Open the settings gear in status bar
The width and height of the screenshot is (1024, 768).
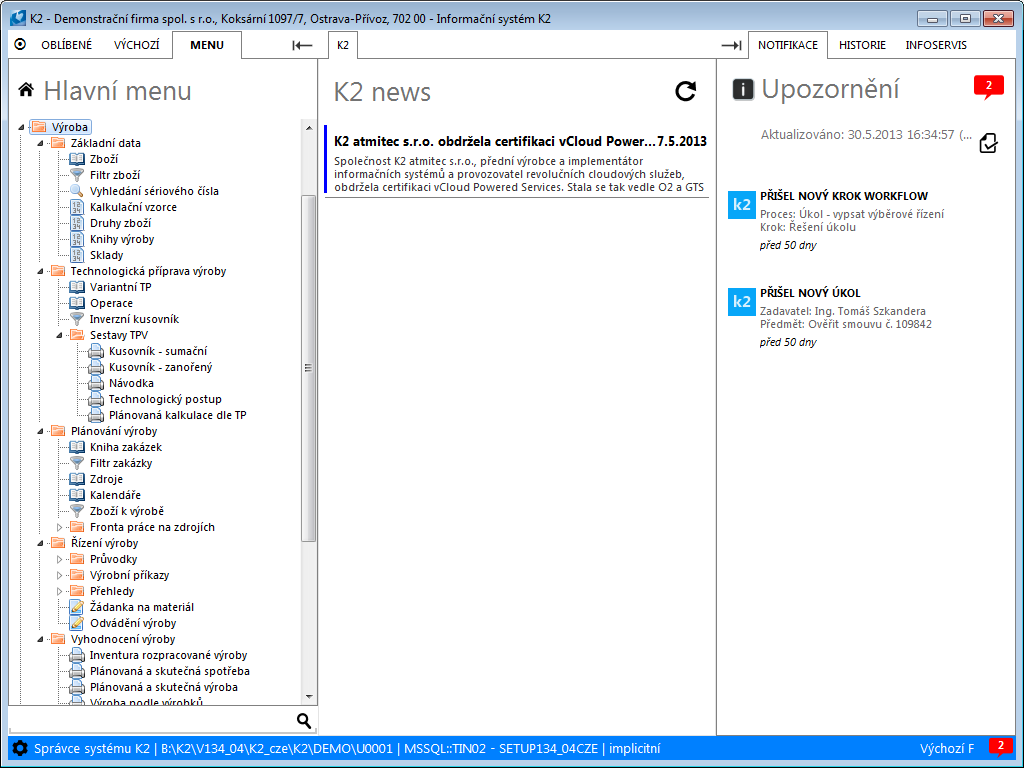pyautogui.click(x=20, y=748)
